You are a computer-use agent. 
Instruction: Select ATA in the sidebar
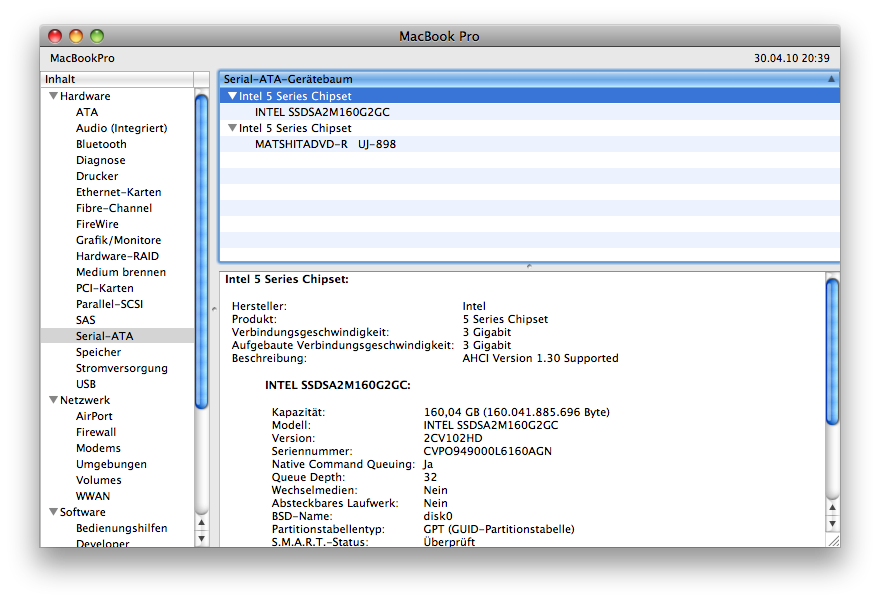tap(87, 112)
